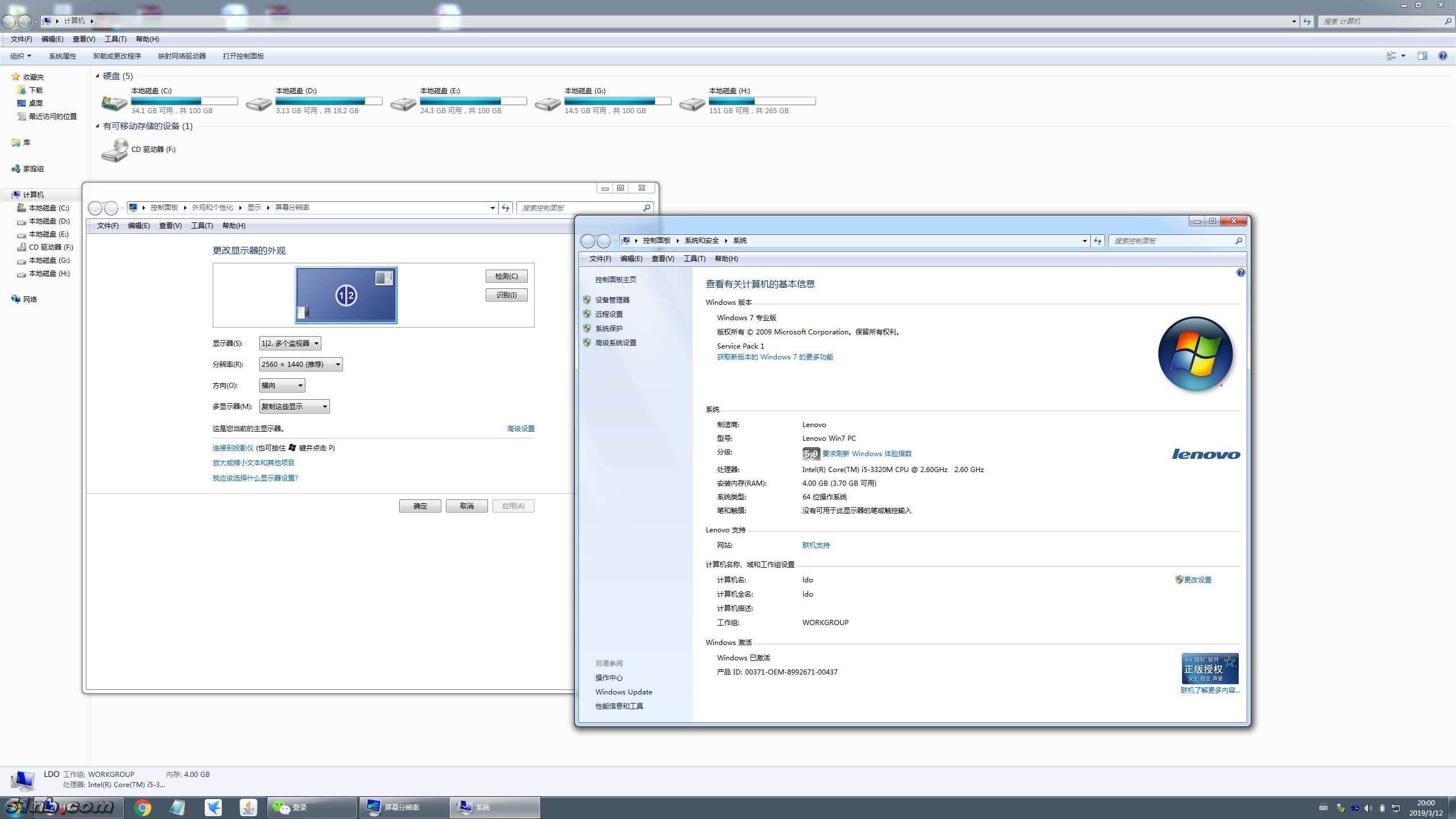1456x819 pixels.
Task: Open the display selector dropdown
Action: point(290,344)
